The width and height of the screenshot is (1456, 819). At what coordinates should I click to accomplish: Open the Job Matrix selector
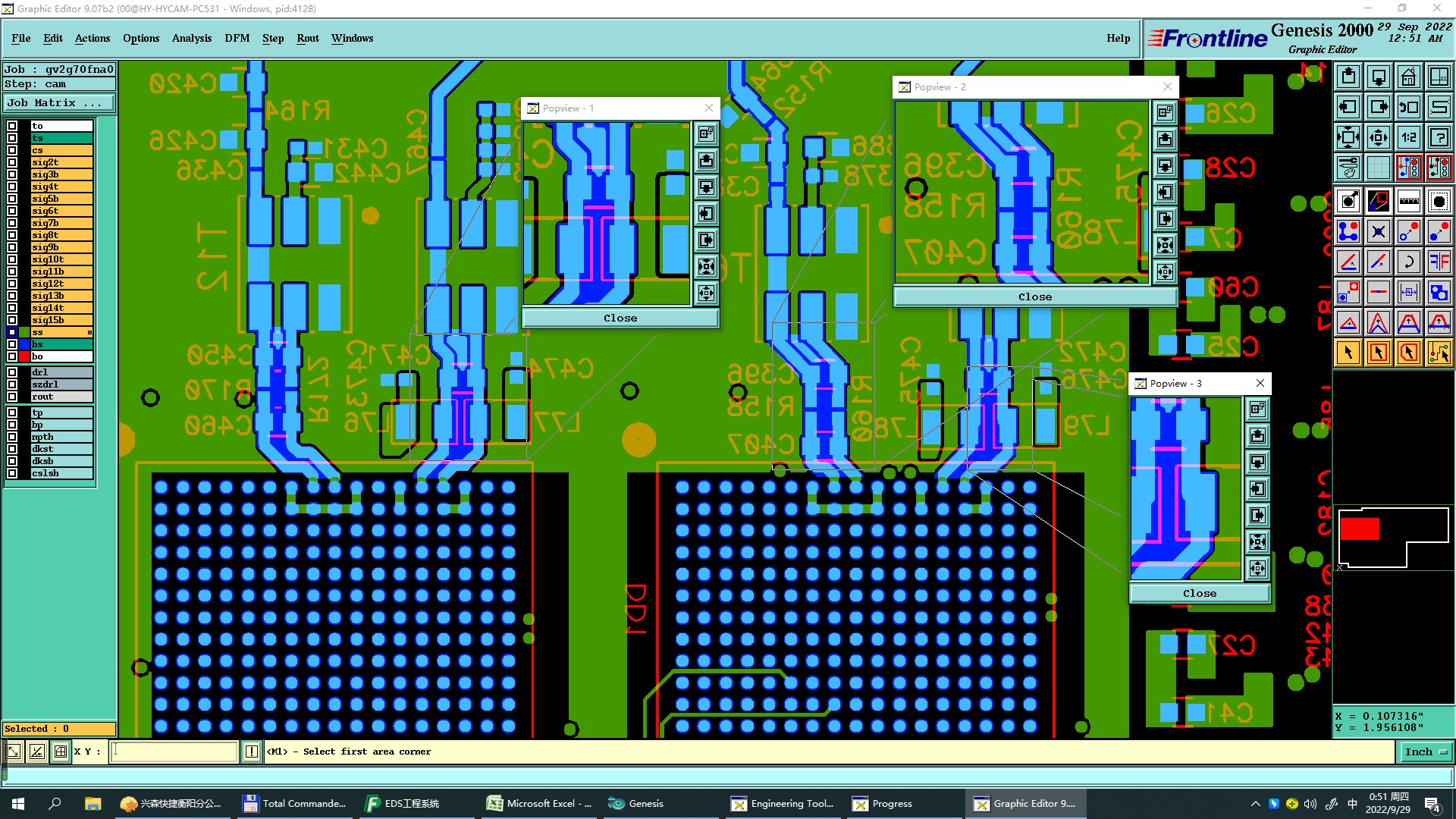59,103
